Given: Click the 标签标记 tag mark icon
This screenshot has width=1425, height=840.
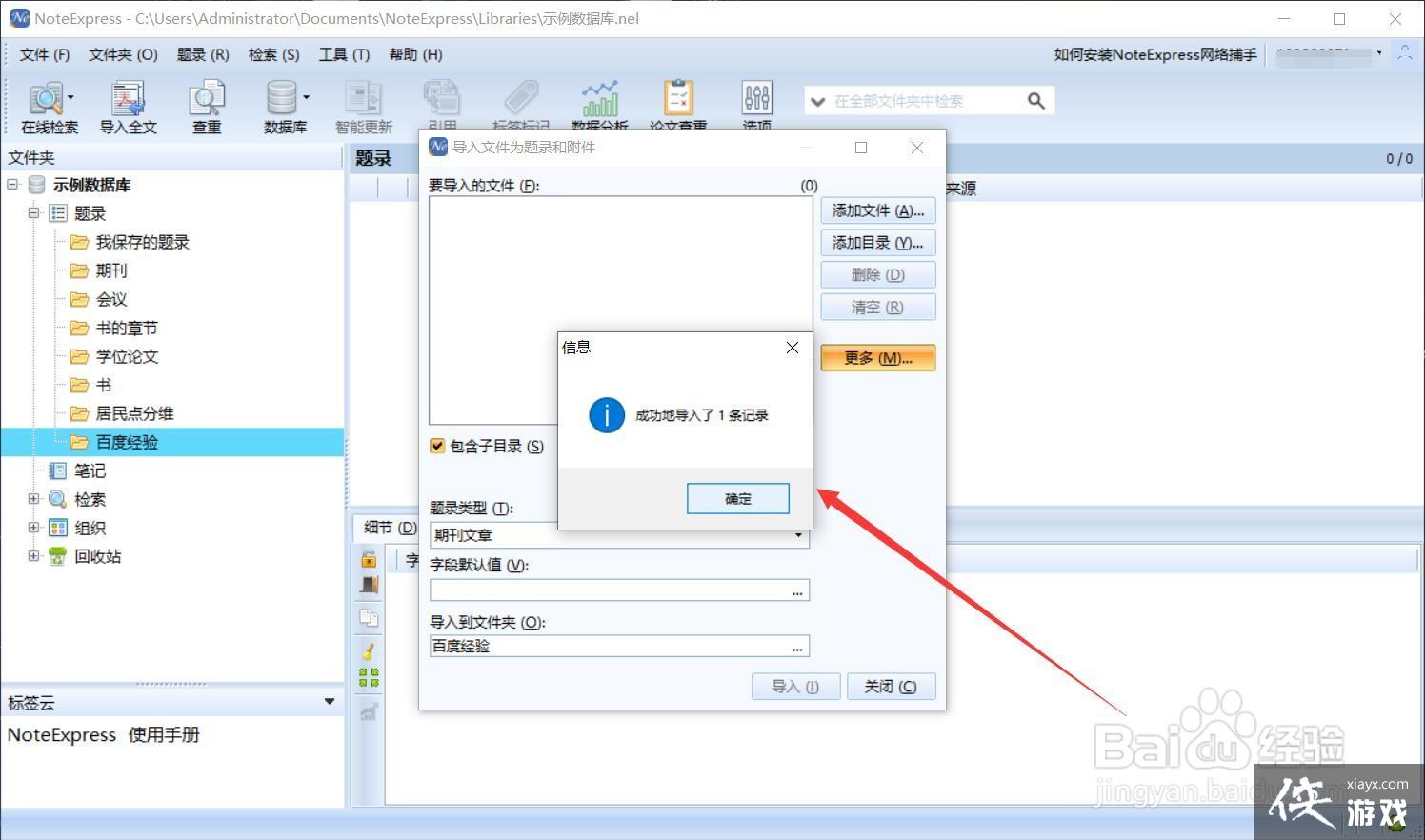Looking at the screenshot, I should pos(521,105).
